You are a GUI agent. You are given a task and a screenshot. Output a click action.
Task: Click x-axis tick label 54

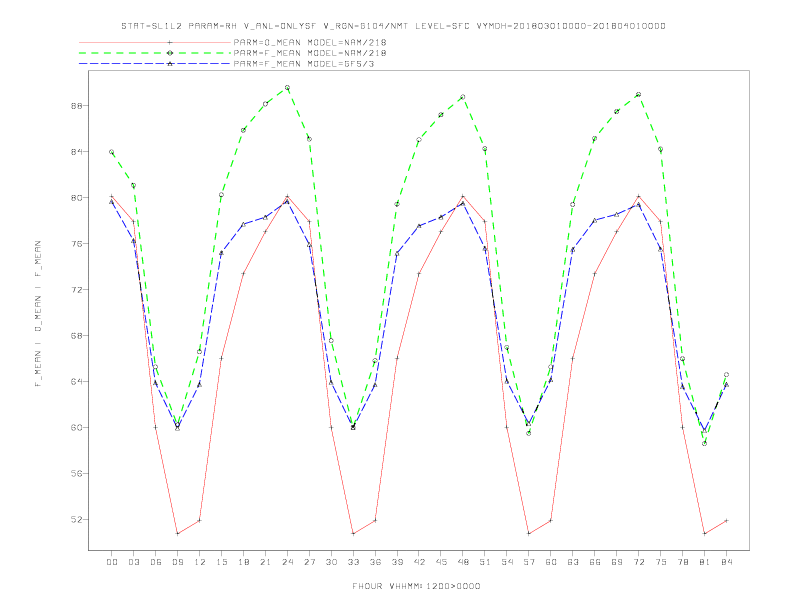(x=507, y=562)
